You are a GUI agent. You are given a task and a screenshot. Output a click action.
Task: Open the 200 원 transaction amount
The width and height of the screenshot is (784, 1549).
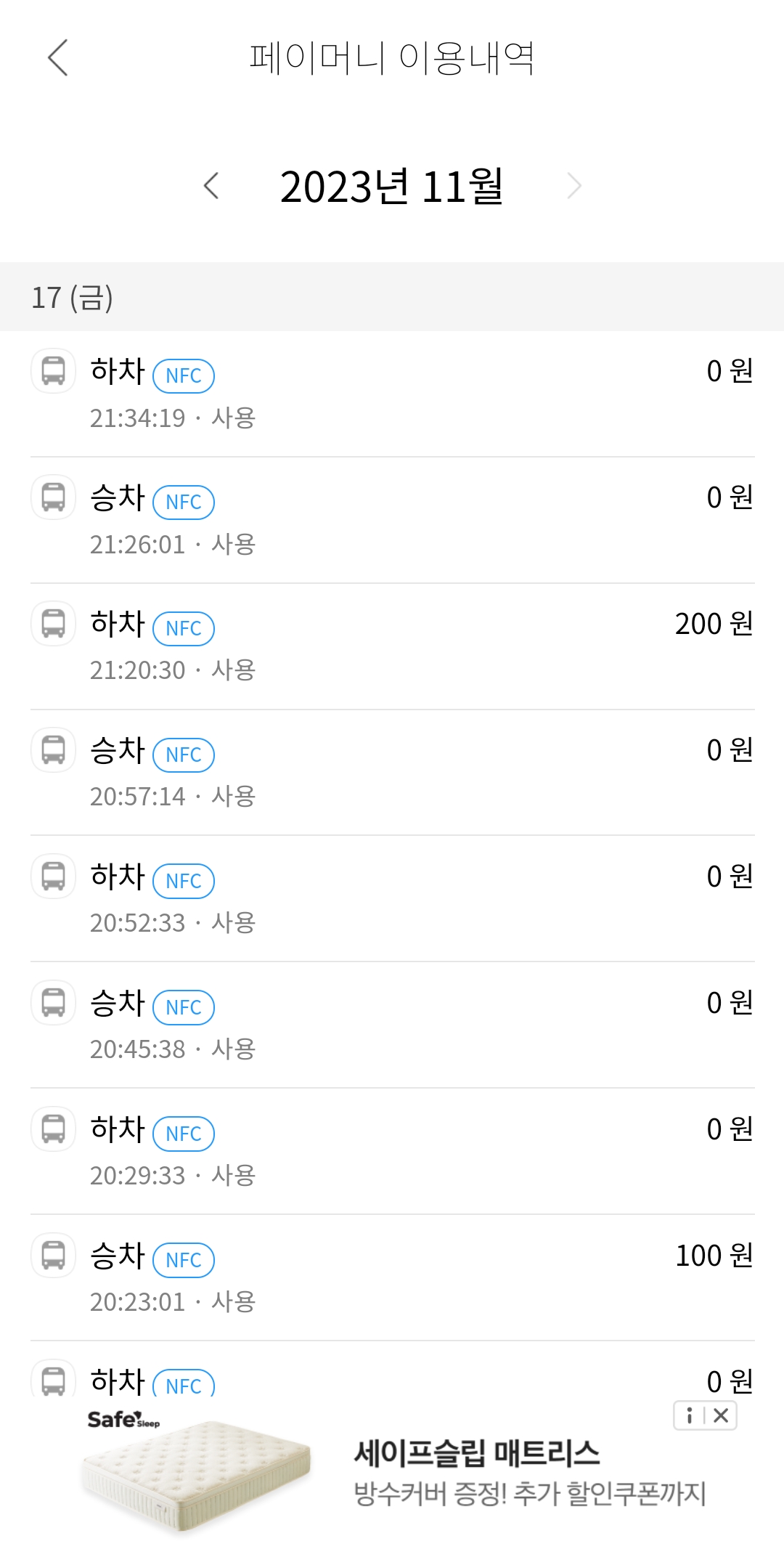(714, 624)
